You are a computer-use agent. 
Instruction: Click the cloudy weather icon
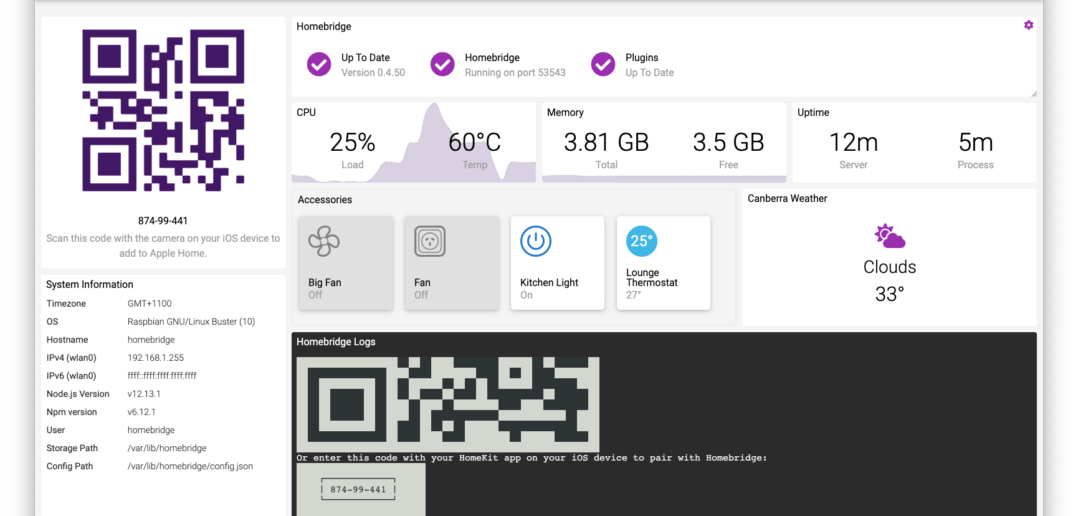pos(889,237)
